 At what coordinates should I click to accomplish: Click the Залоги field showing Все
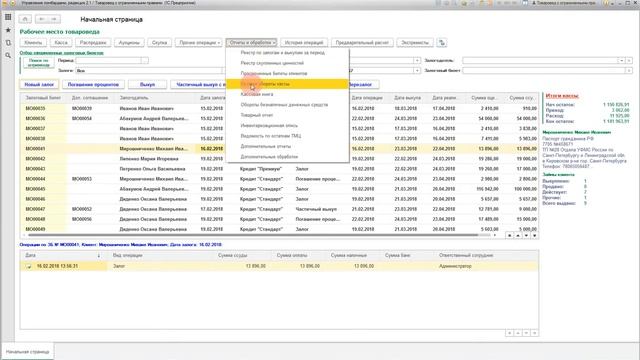click(x=149, y=71)
